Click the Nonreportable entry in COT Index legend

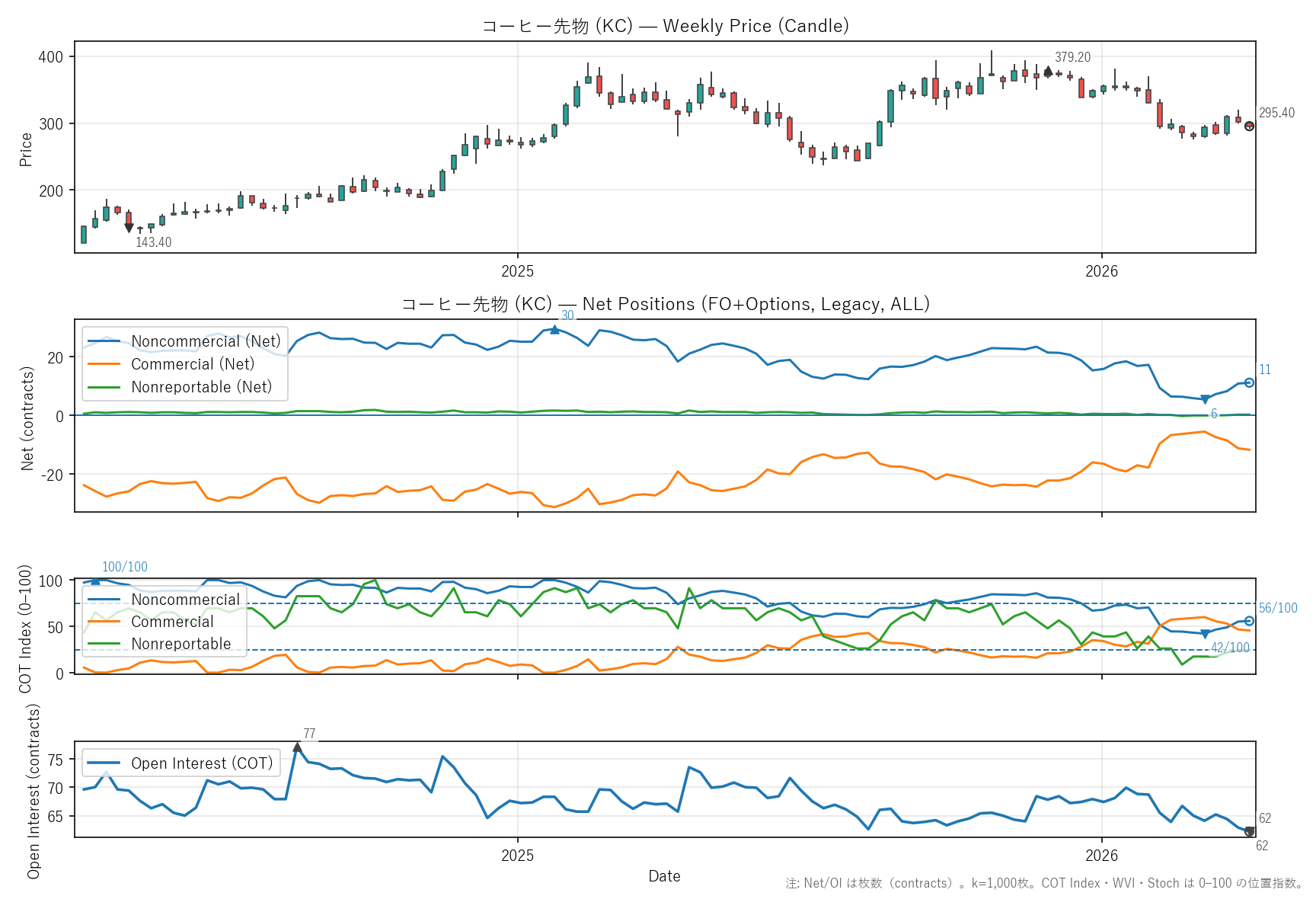coord(180,644)
